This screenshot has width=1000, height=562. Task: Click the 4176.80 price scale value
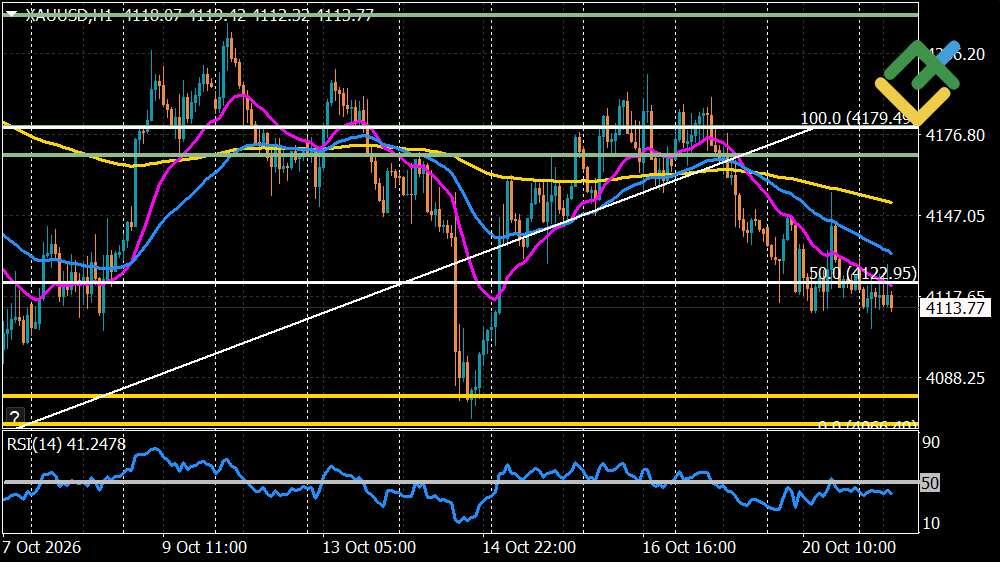(x=955, y=135)
